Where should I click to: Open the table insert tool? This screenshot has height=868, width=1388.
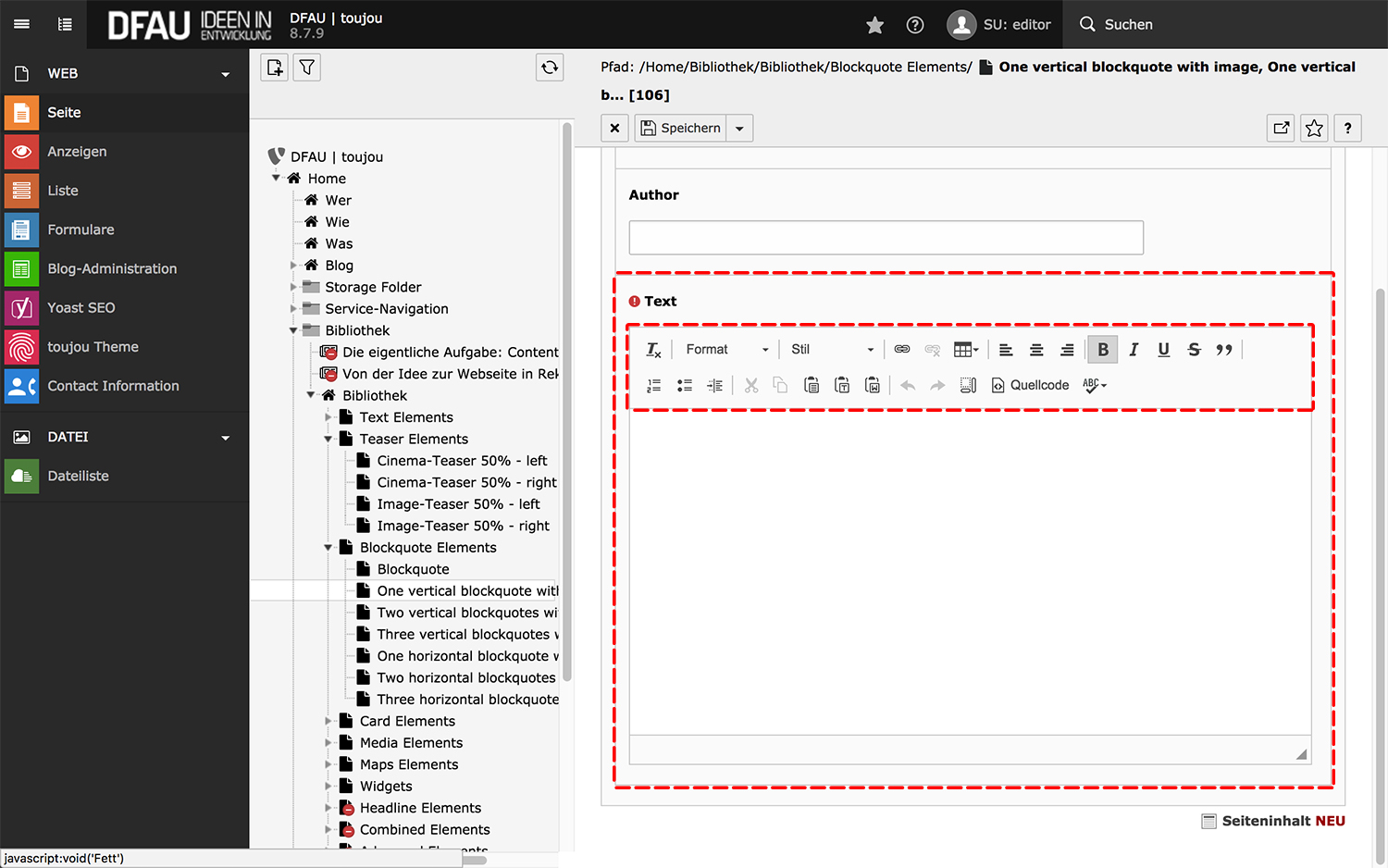(x=966, y=350)
